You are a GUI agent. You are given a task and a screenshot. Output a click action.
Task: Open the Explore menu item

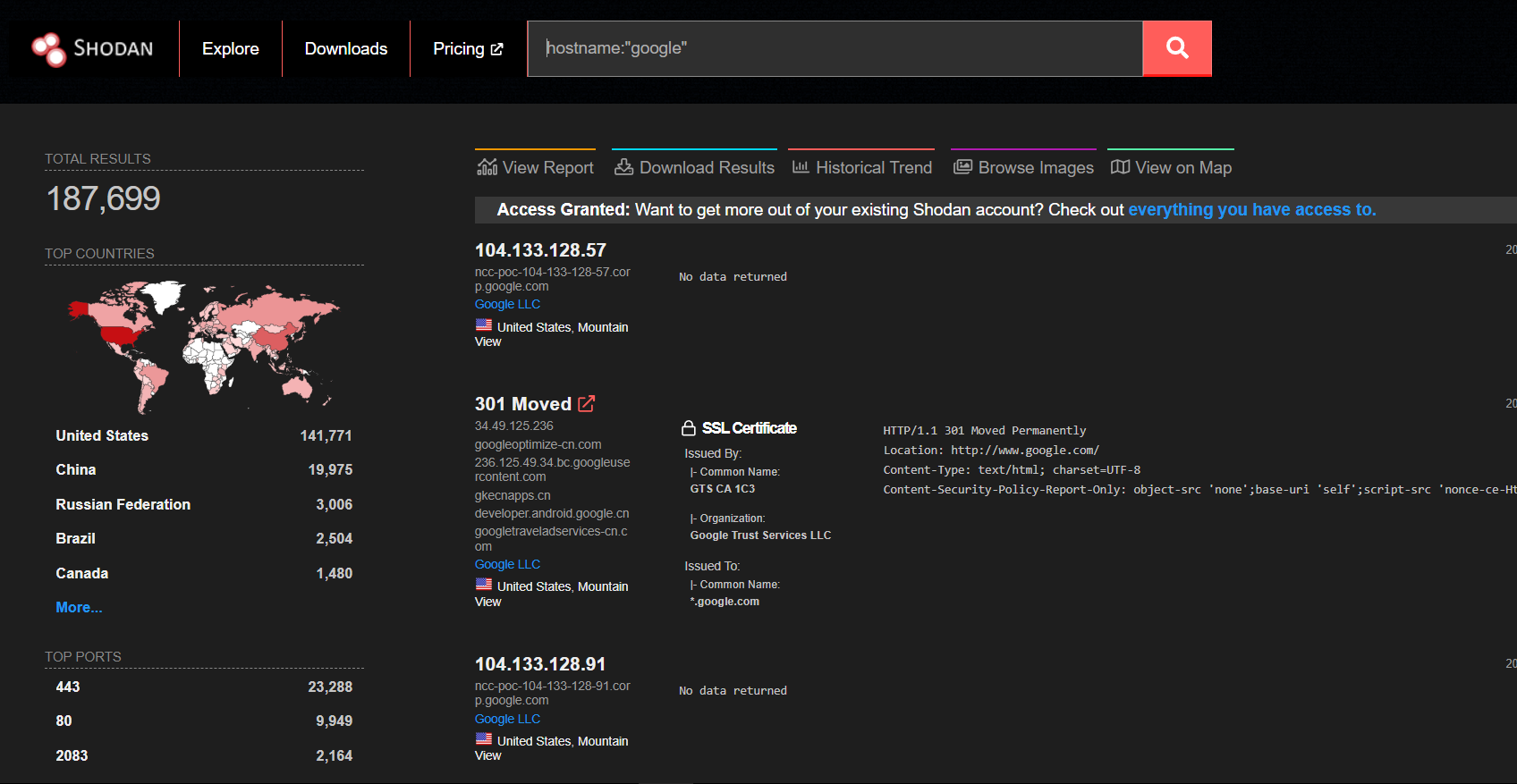click(230, 49)
